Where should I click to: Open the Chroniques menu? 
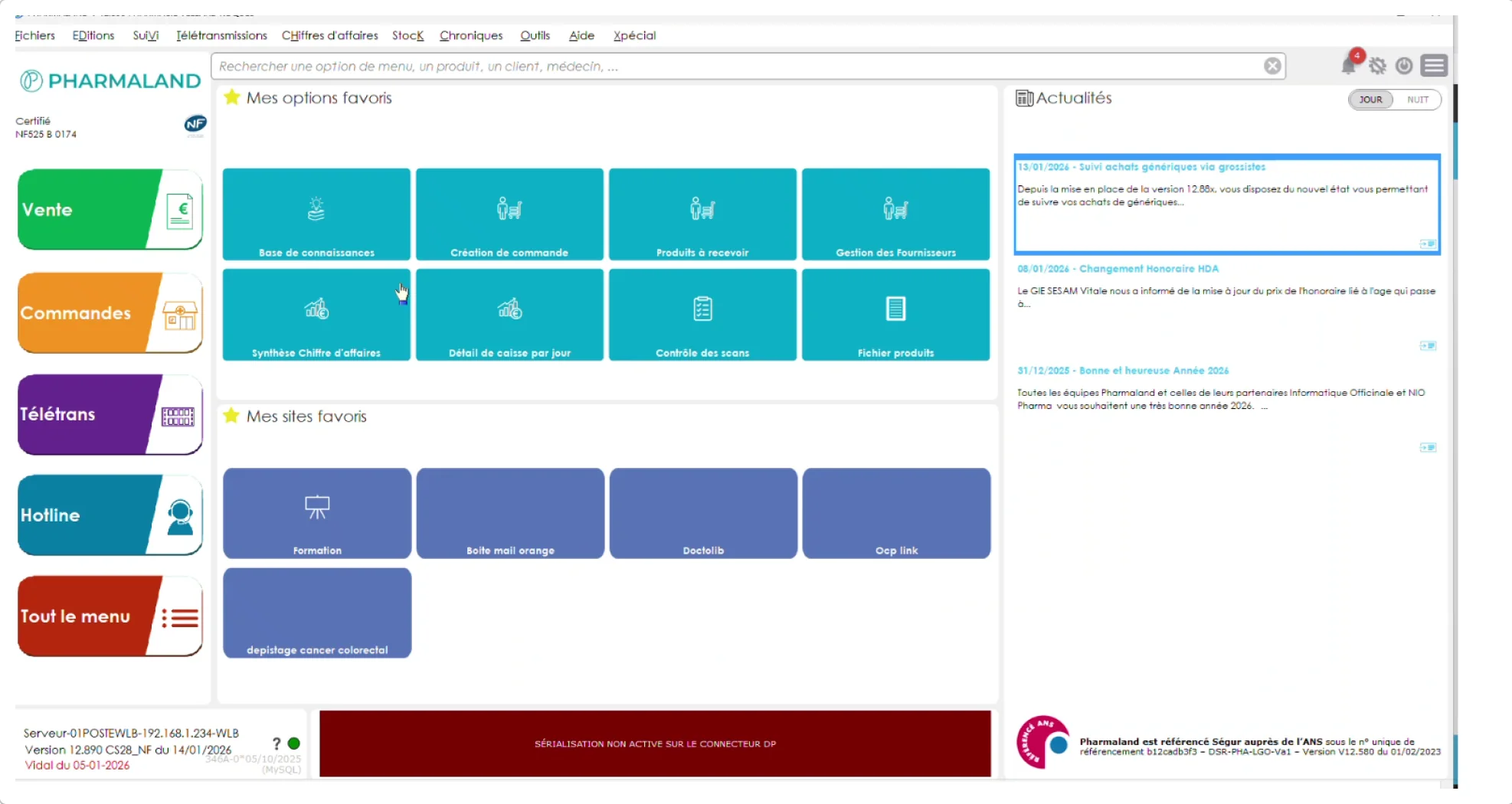(x=471, y=35)
